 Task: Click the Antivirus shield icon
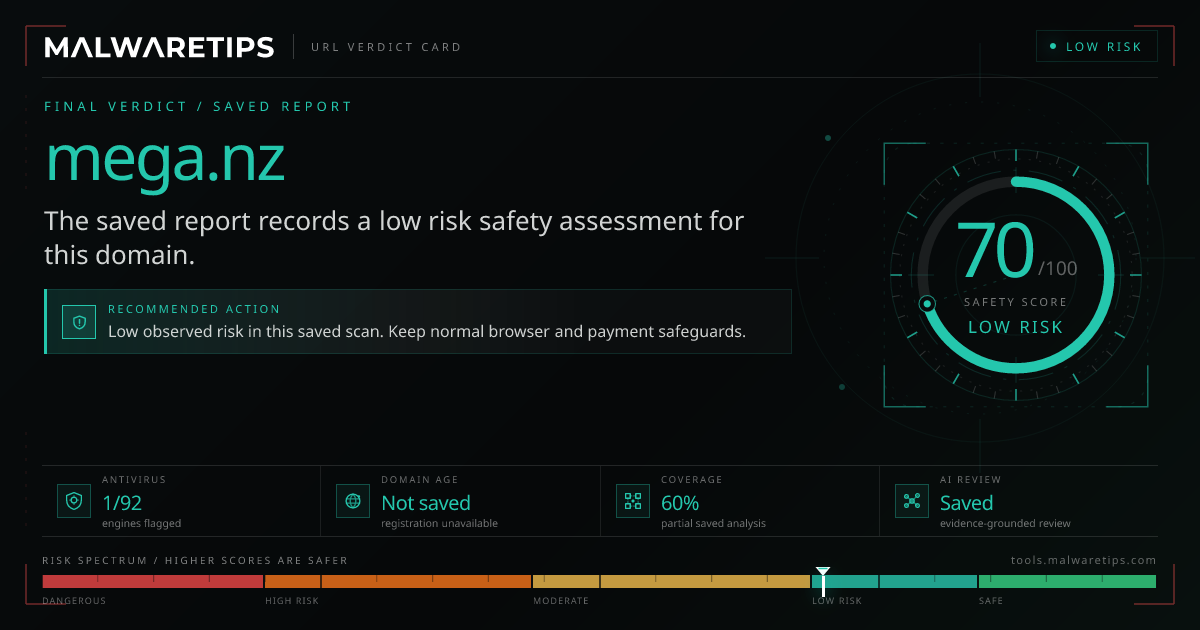(x=73, y=501)
